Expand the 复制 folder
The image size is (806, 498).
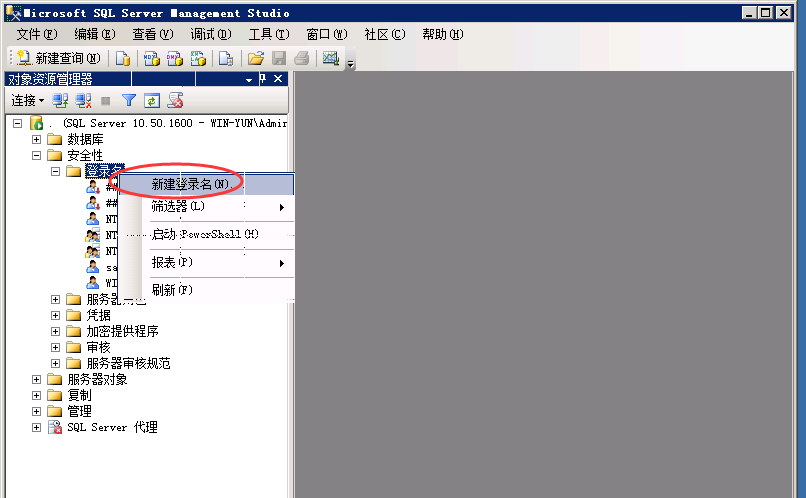[x=36, y=395]
